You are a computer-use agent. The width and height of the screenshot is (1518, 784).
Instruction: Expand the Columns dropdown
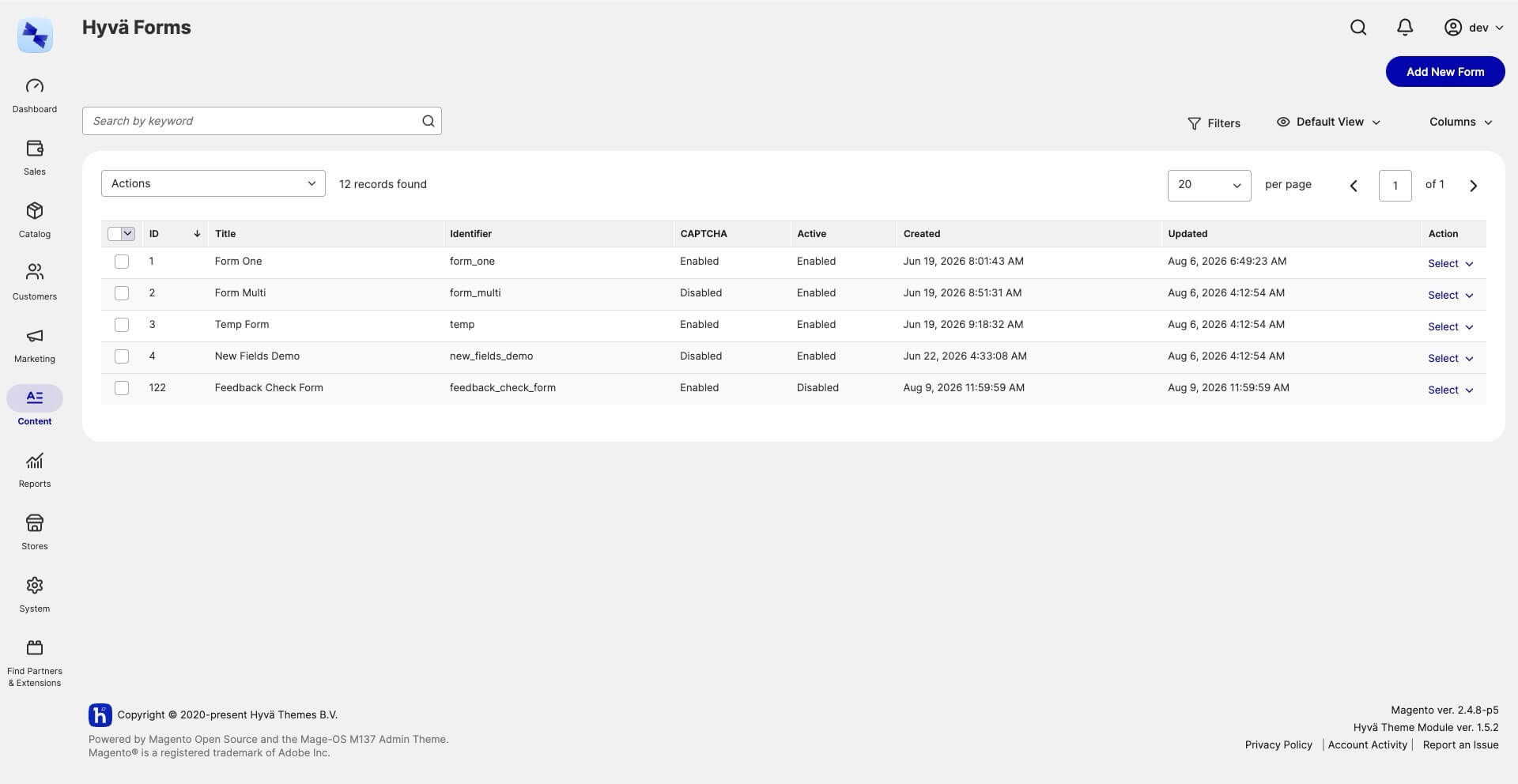[1460, 122]
